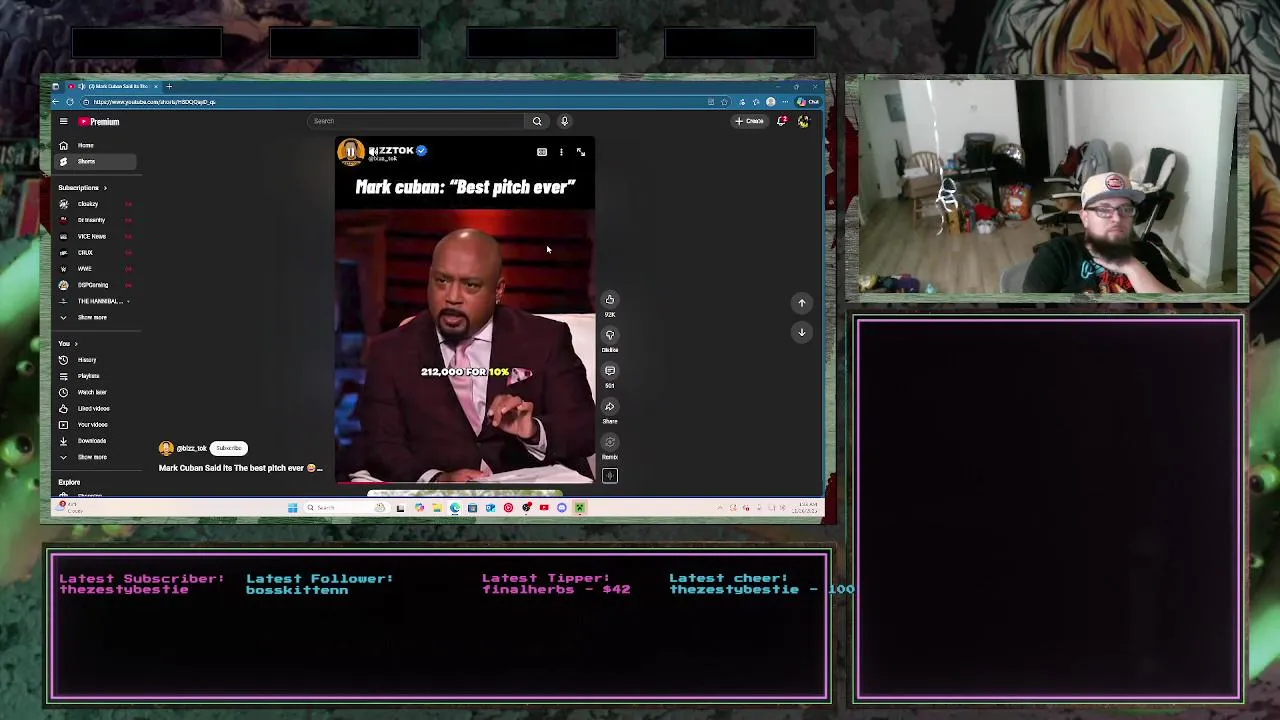
Task: Open the YouTube account avatar menu
Action: click(803, 121)
